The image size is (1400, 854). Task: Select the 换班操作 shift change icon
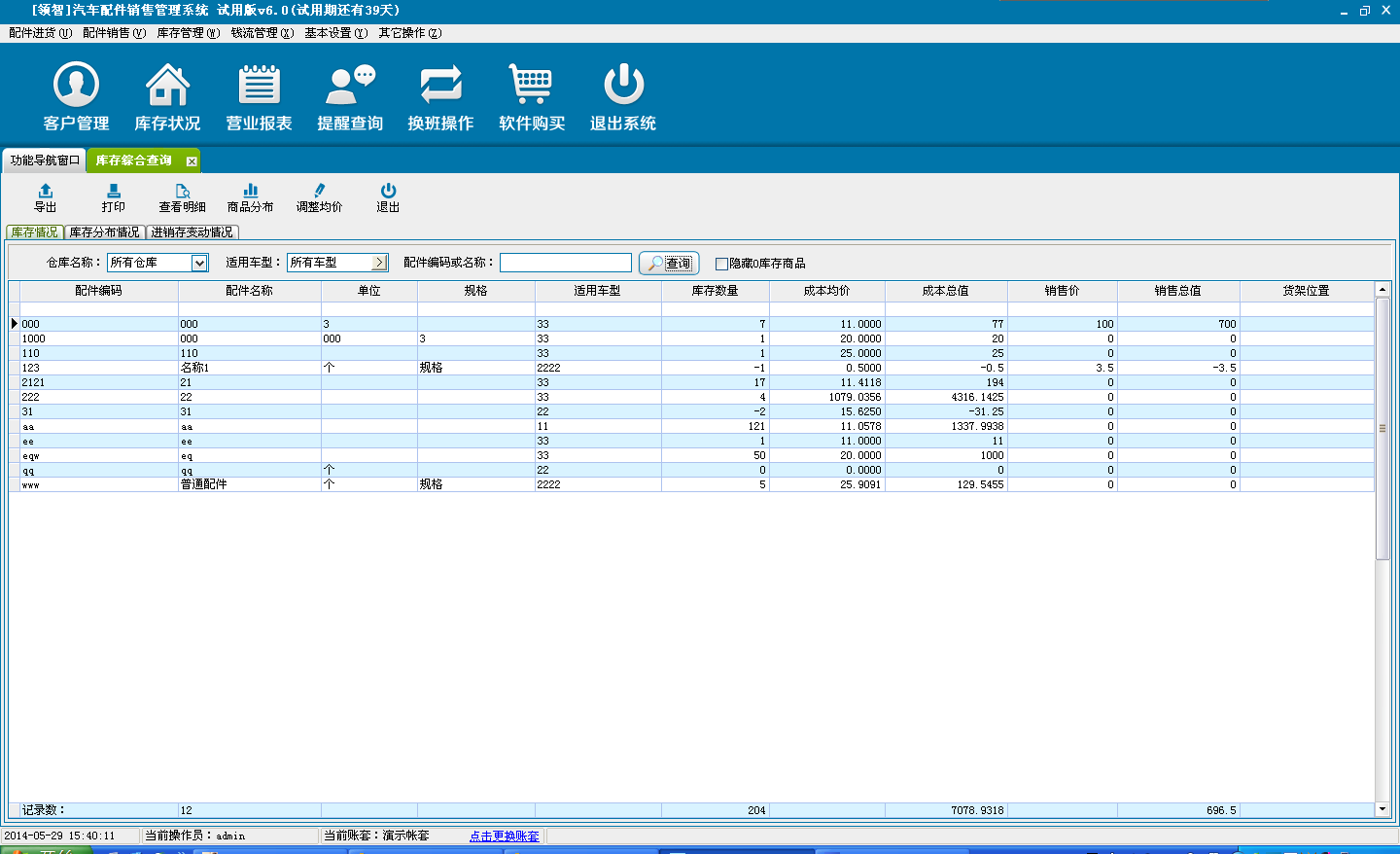[x=440, y=85]
